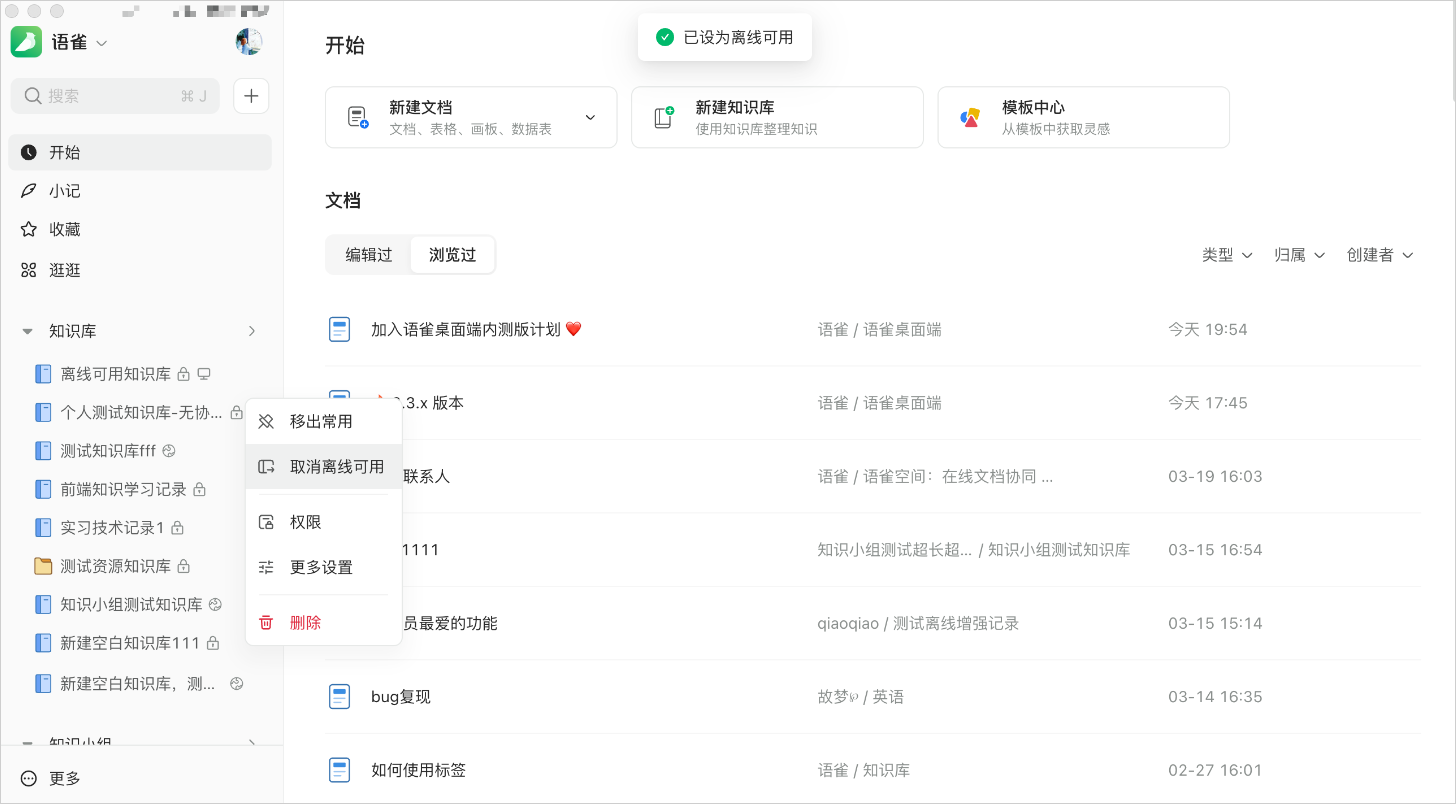Screen dimensions: 1456x804
Task: Click the green success checkmark in toast
Action: pos(665,37)
